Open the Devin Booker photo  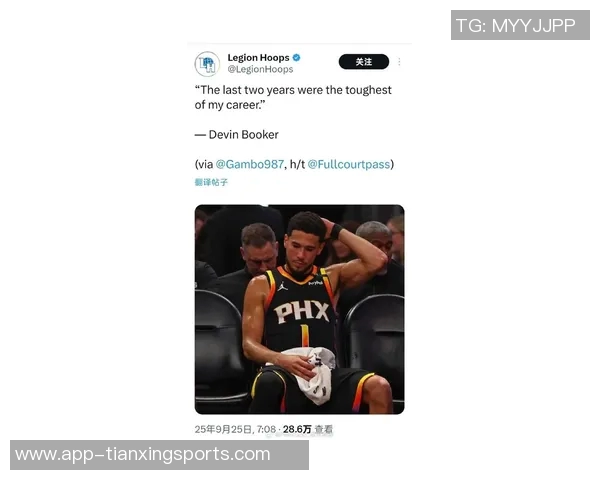[299, 309]
